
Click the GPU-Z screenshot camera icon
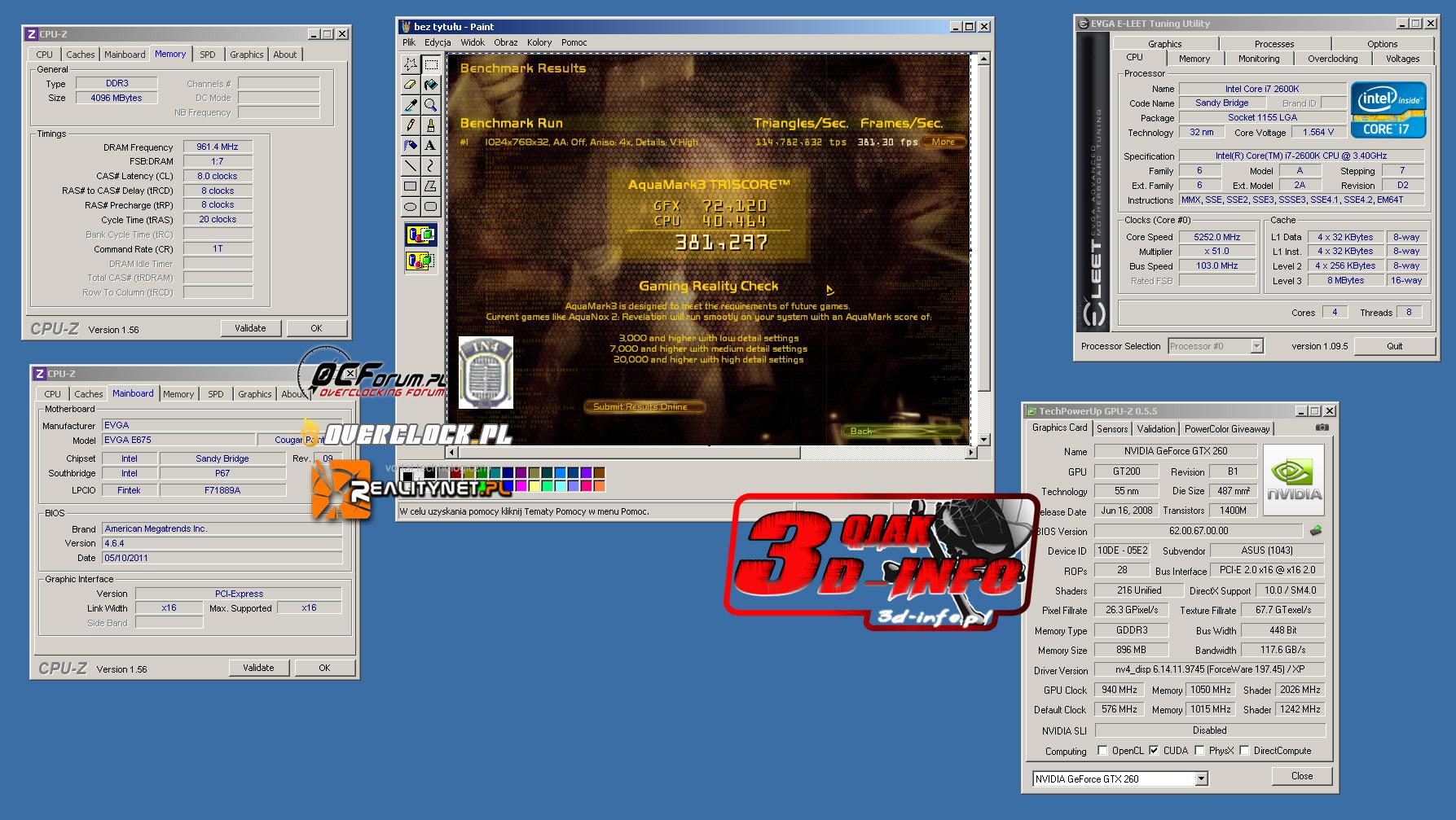(1322, 428)
